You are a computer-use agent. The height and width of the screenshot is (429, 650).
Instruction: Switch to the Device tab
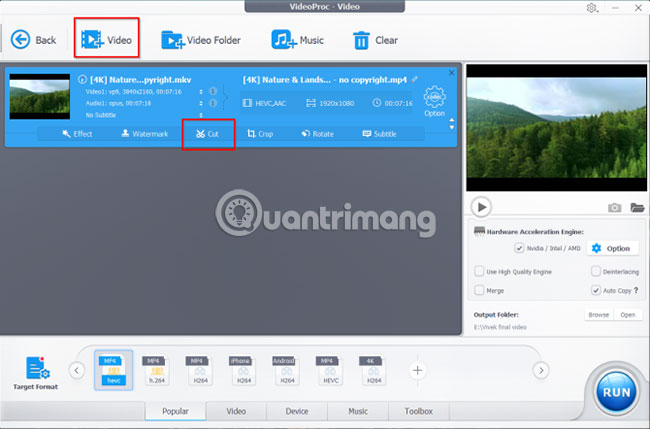(297, 411)
